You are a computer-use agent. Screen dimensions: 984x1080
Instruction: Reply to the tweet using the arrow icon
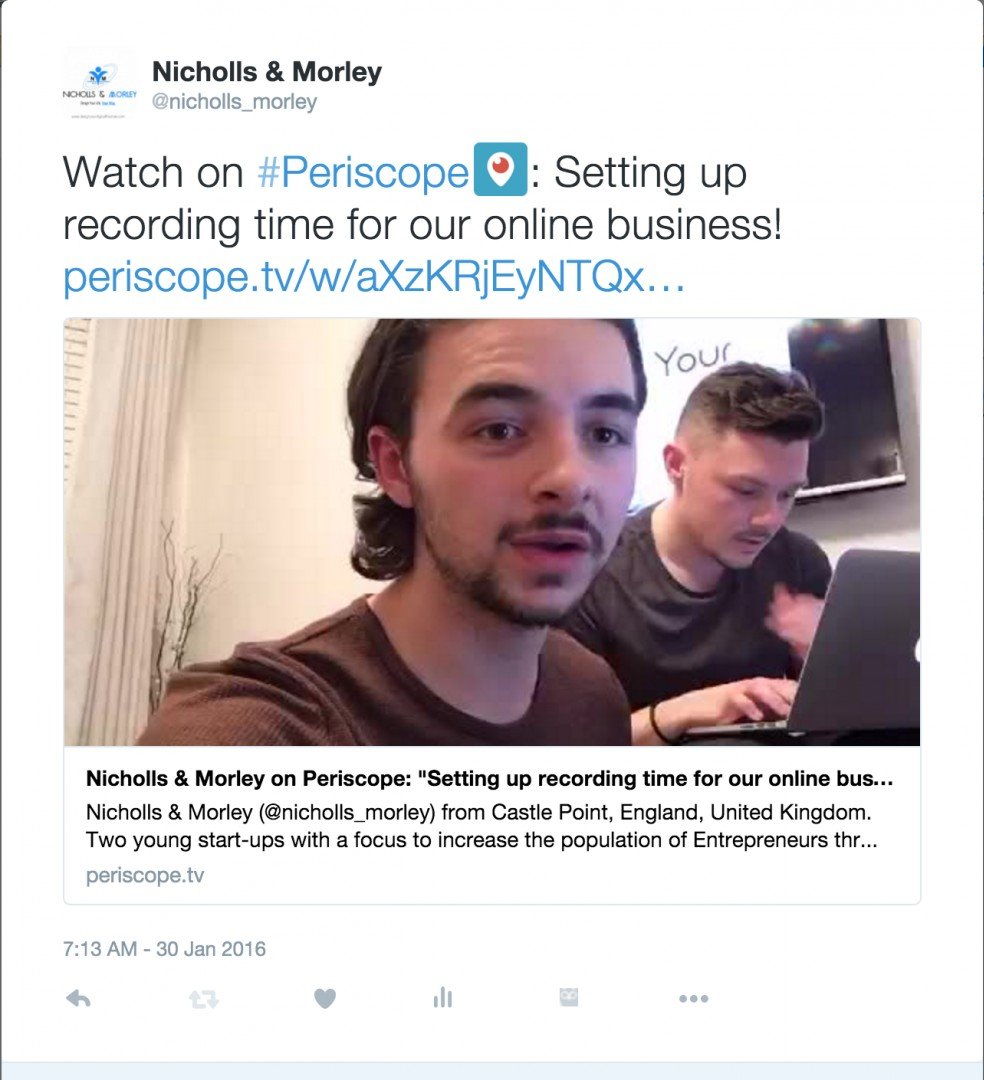point(78,998)
